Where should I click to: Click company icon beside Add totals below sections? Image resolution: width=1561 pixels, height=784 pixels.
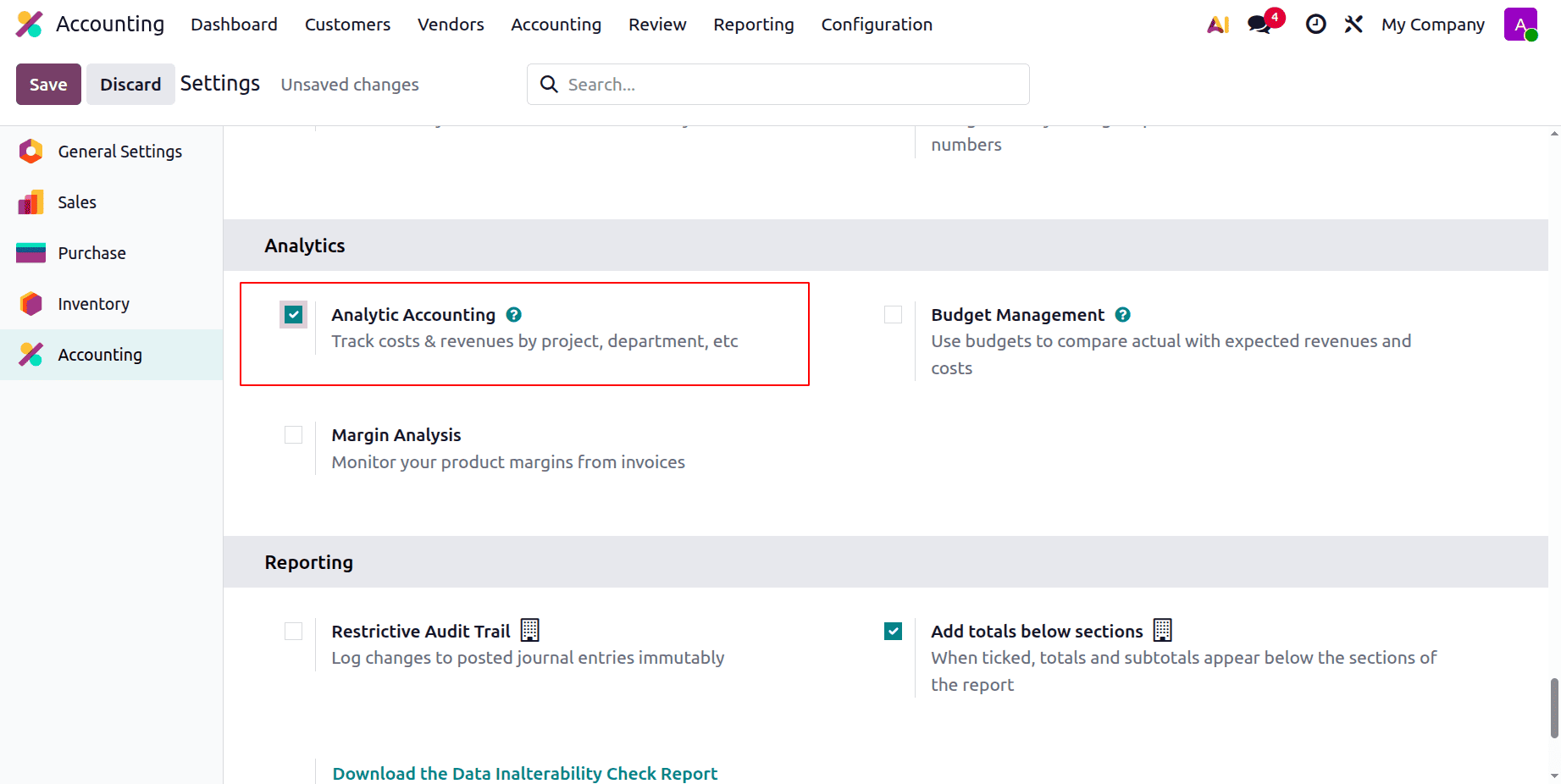(x=1163, y=630)
